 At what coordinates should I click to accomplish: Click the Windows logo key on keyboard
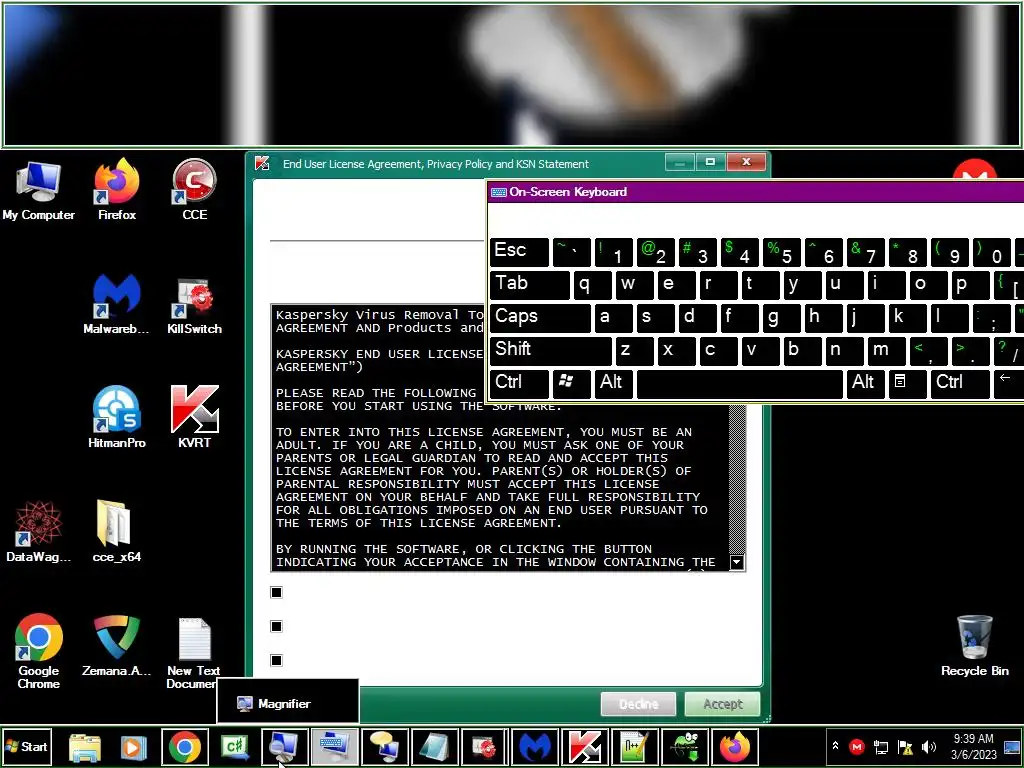coord(571,383)
